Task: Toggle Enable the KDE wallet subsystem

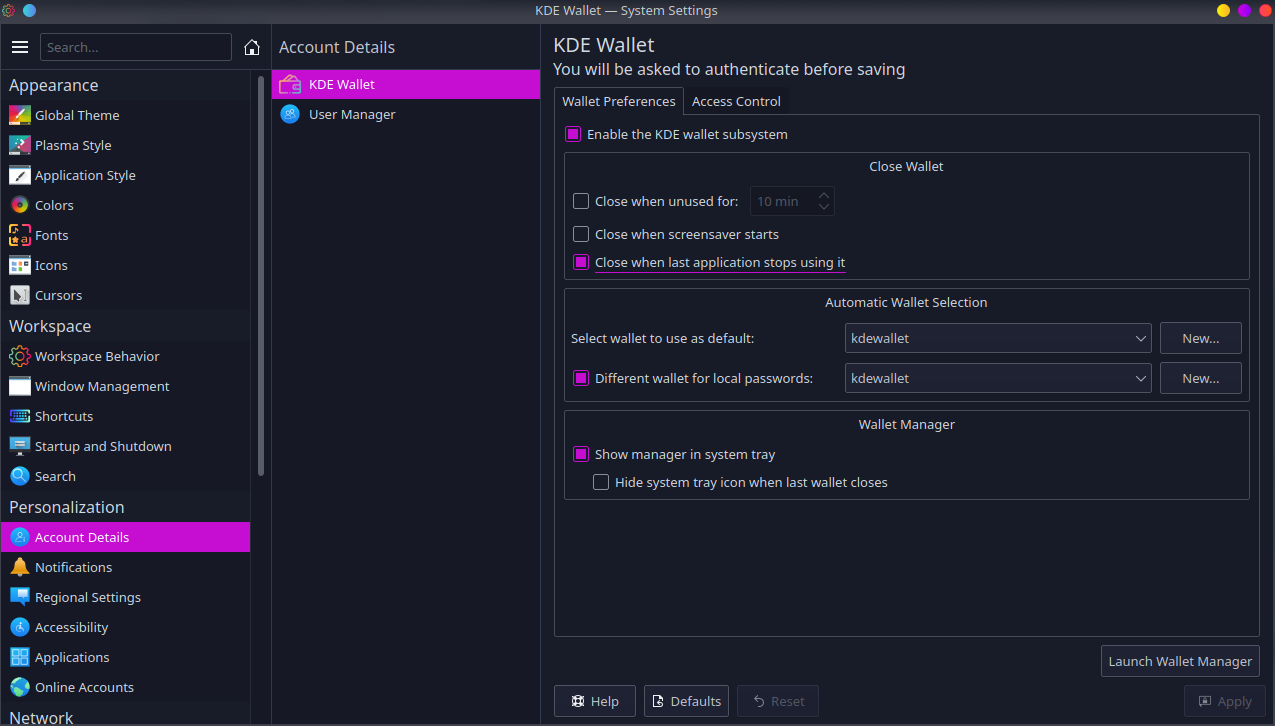Action: (573, 134)
